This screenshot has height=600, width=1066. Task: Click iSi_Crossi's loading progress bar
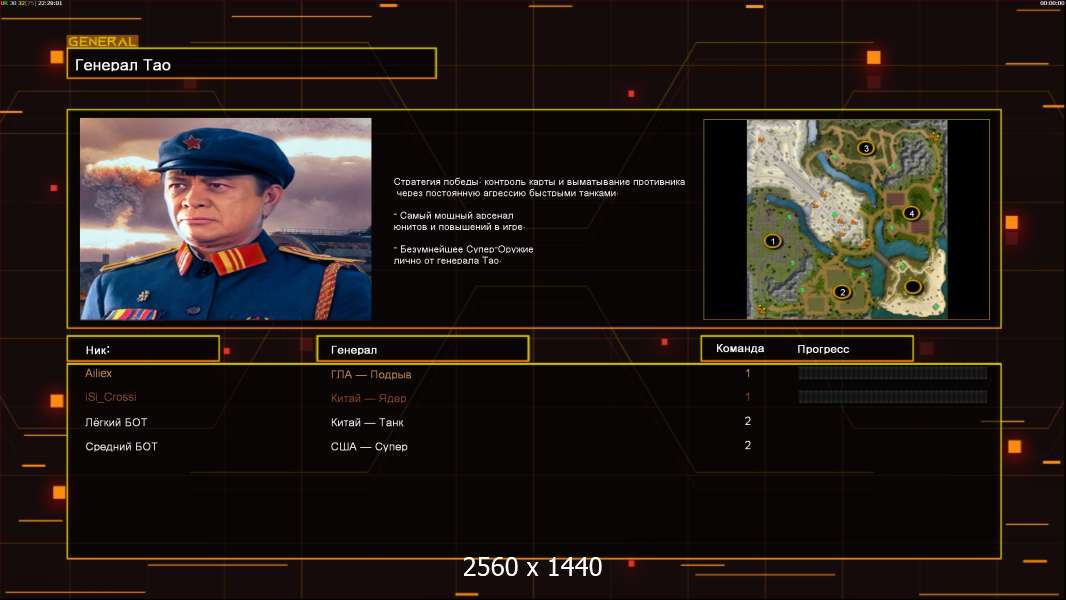coord(892,397)
